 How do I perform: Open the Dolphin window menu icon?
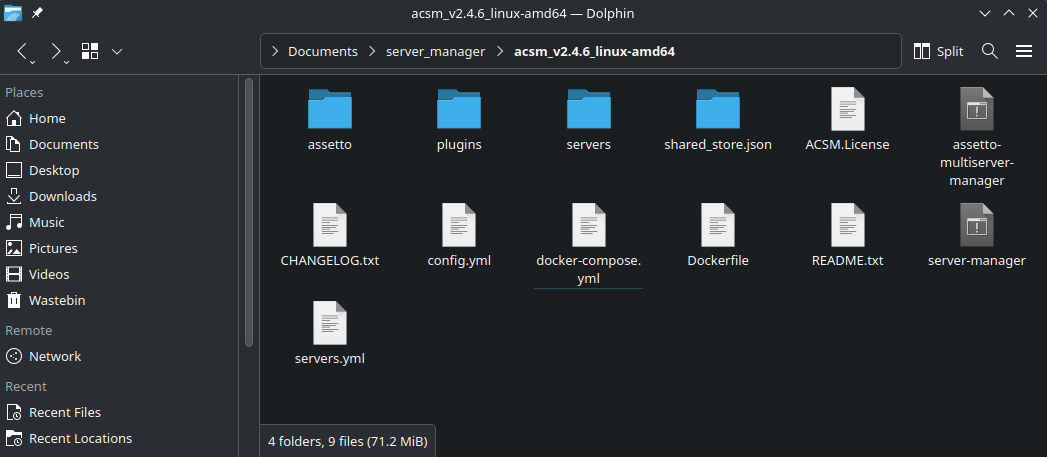click(13, 13)
